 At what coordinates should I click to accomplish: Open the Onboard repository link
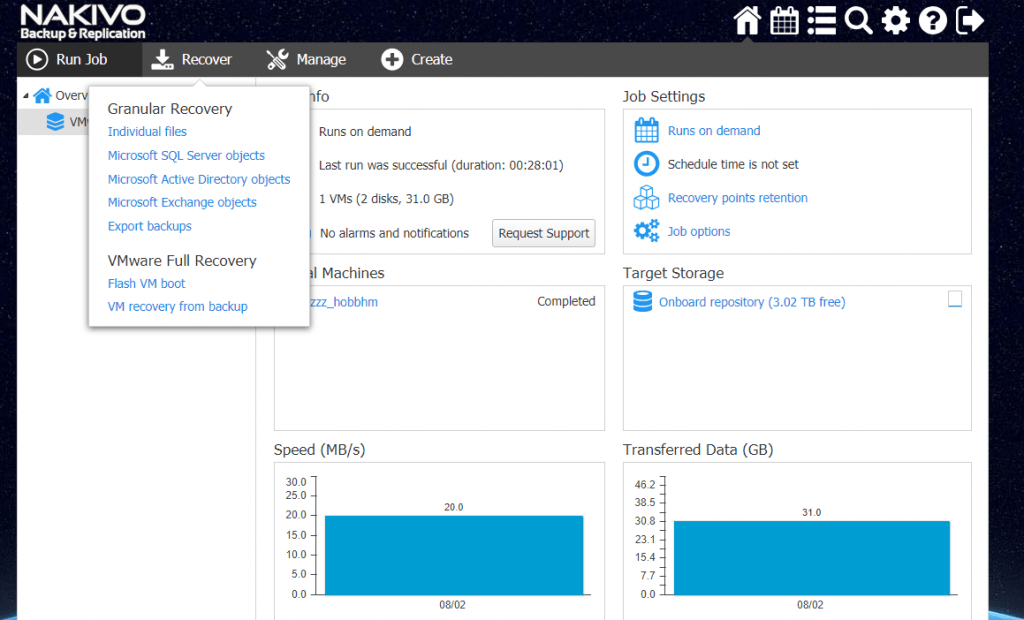pyautogui.click(x=752, y=302)
